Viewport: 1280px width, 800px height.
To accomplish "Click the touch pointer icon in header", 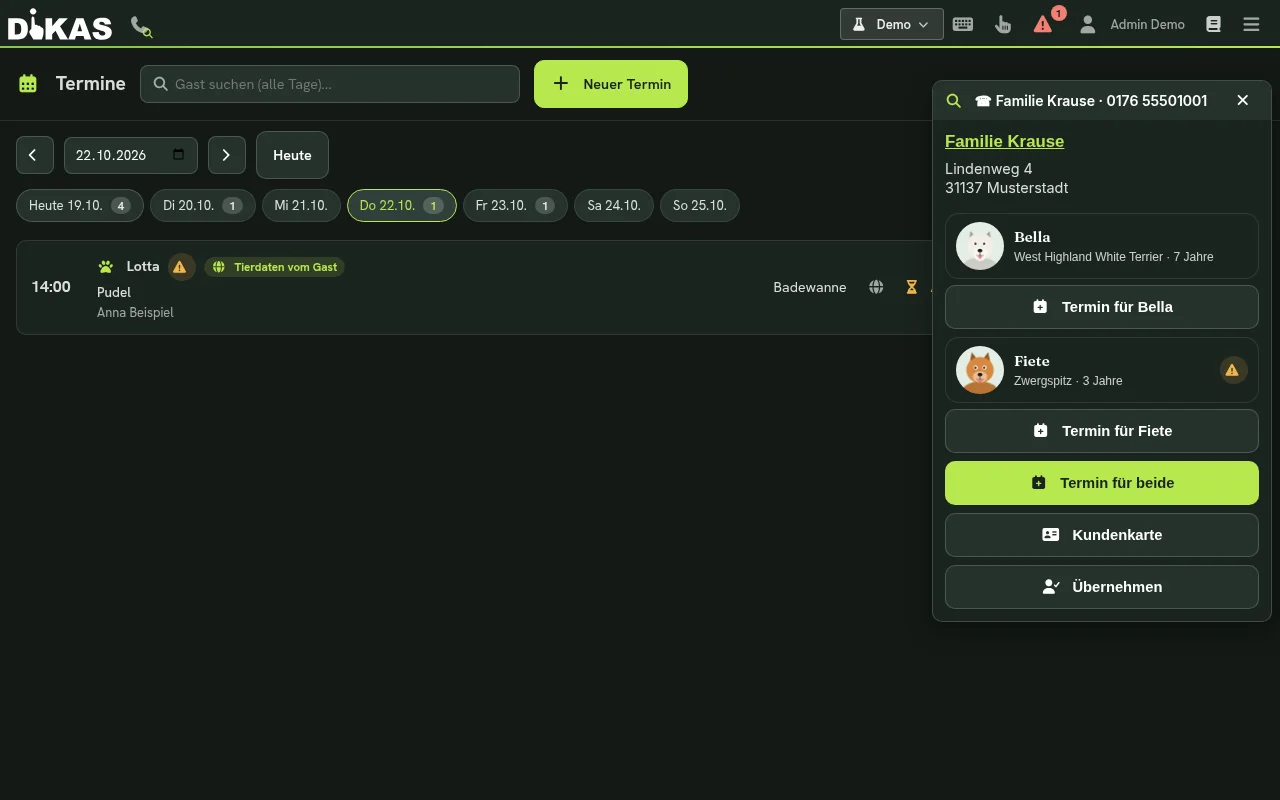I will (x=1003, y=24).
